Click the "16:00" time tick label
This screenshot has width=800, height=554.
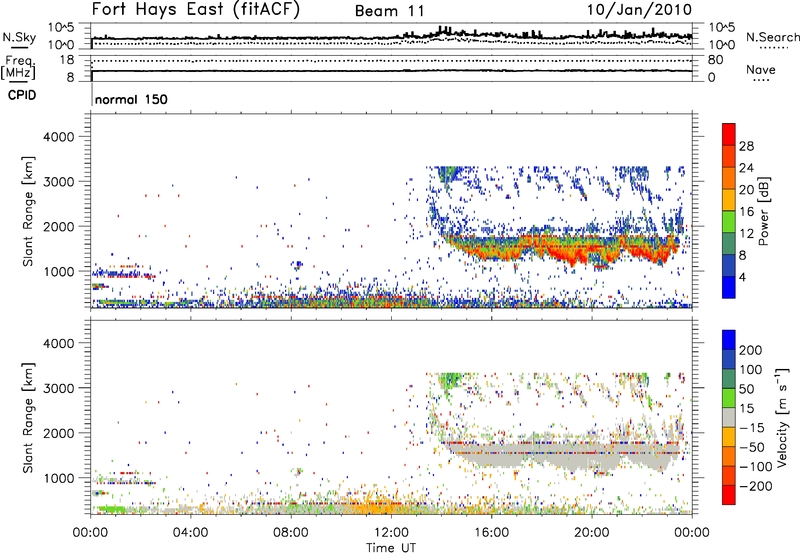(x=491, y=533)
